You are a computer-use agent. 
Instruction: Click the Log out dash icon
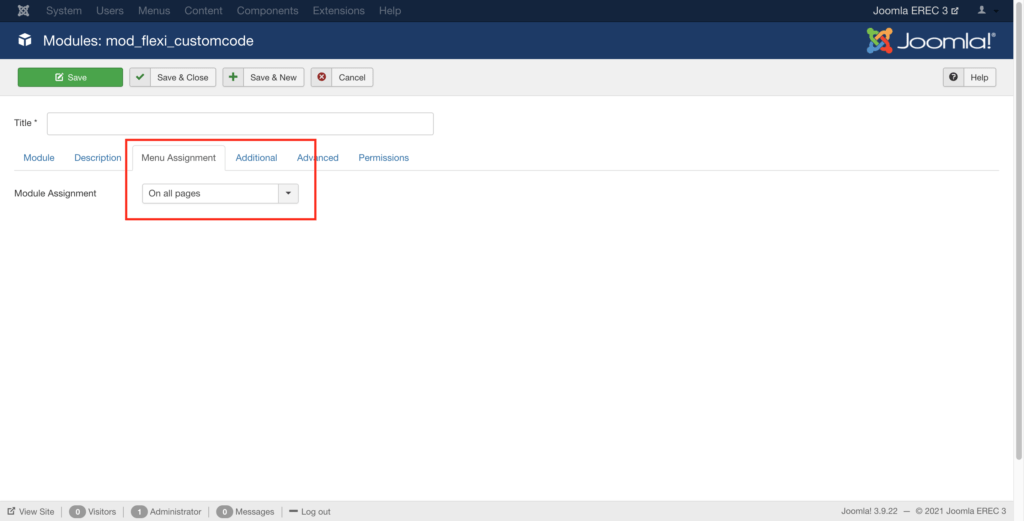(x=293, y=511)
